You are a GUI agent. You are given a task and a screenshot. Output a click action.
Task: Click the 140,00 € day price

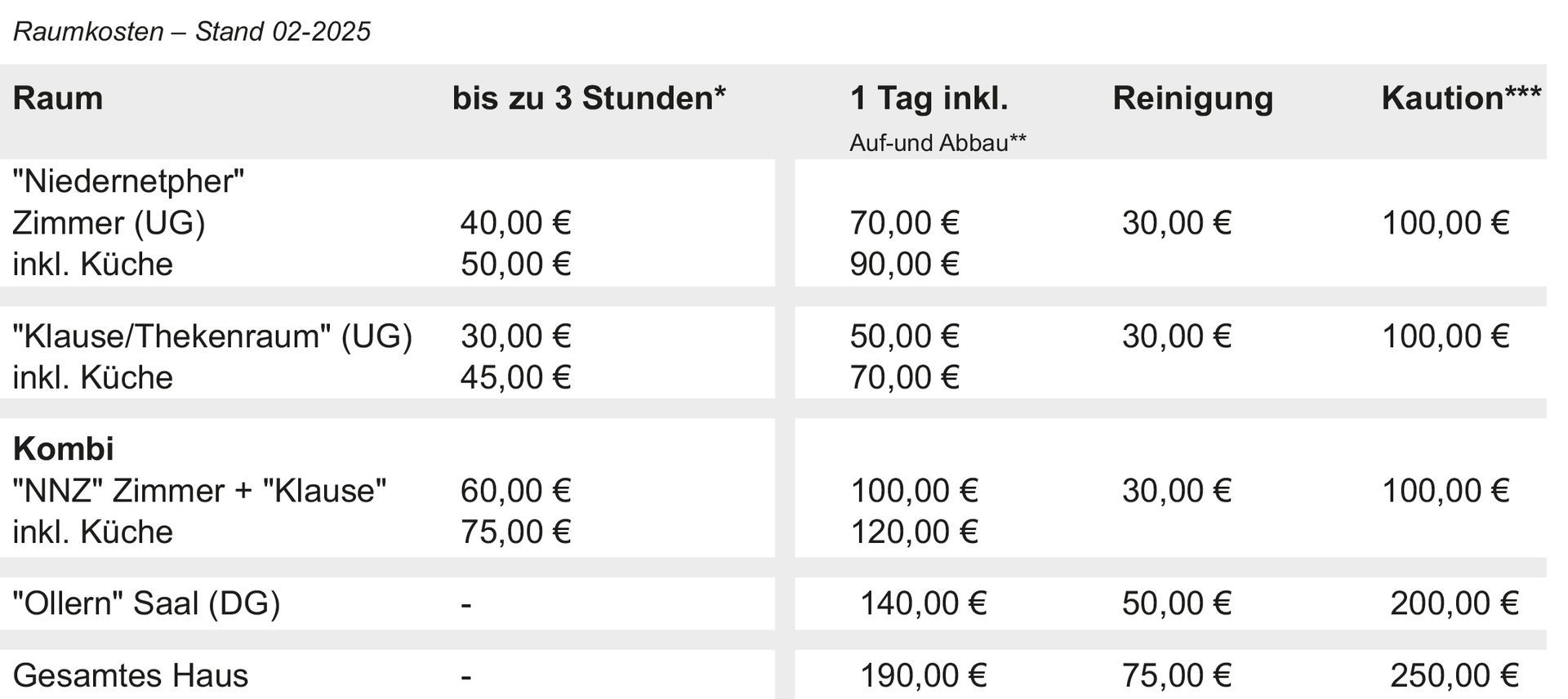coord(924,604)
